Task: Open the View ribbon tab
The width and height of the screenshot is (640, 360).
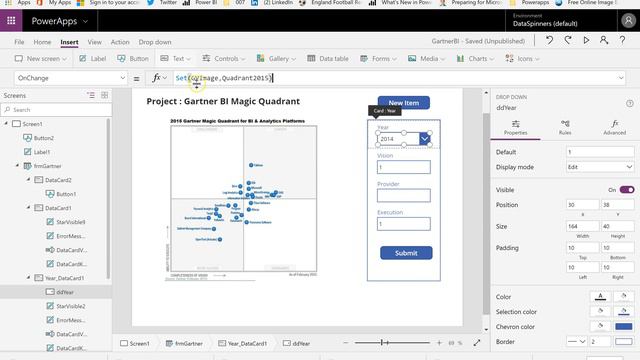Action: click(x=94, y=42)
